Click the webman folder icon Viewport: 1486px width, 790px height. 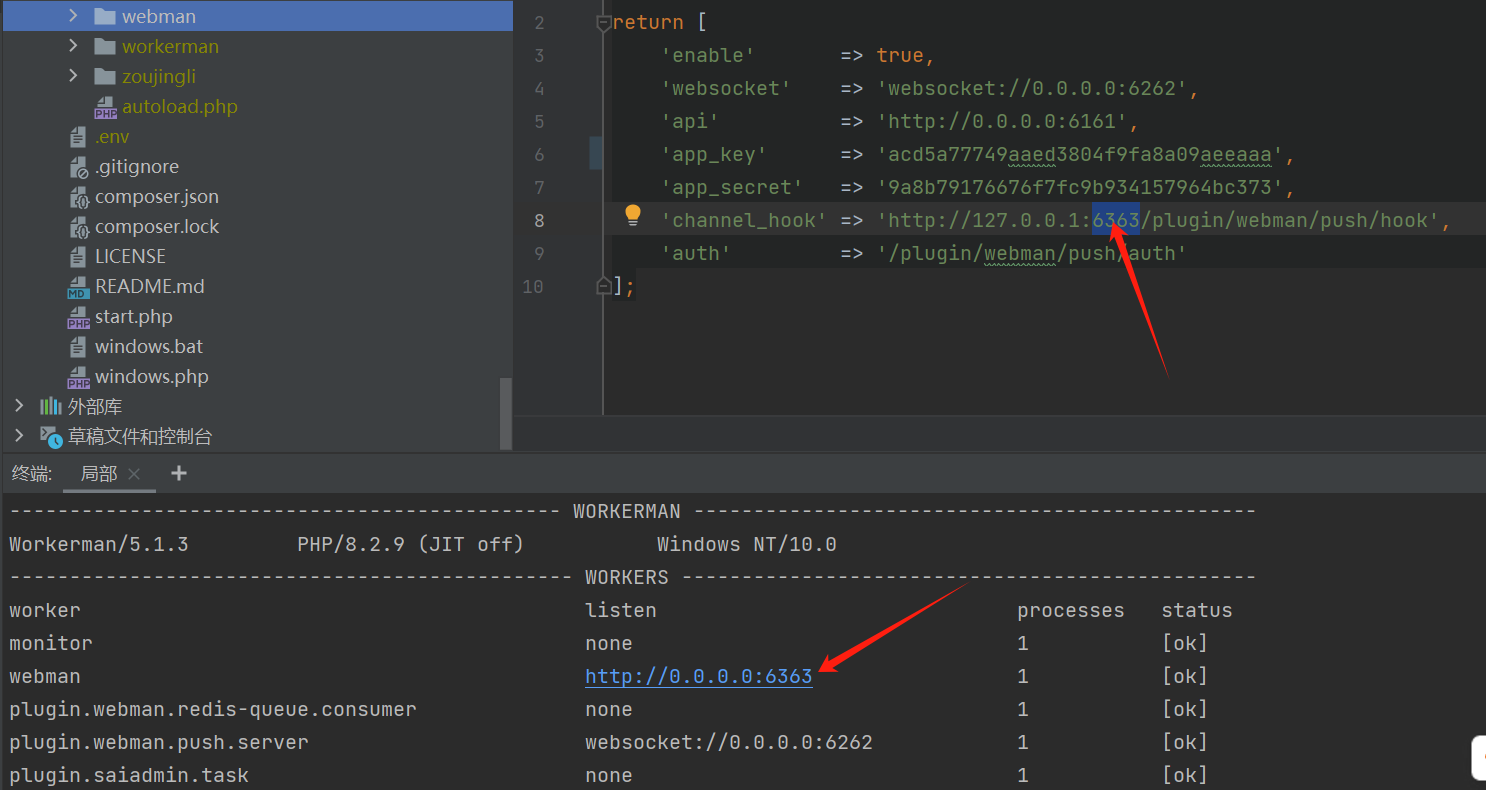pos(105,16)
